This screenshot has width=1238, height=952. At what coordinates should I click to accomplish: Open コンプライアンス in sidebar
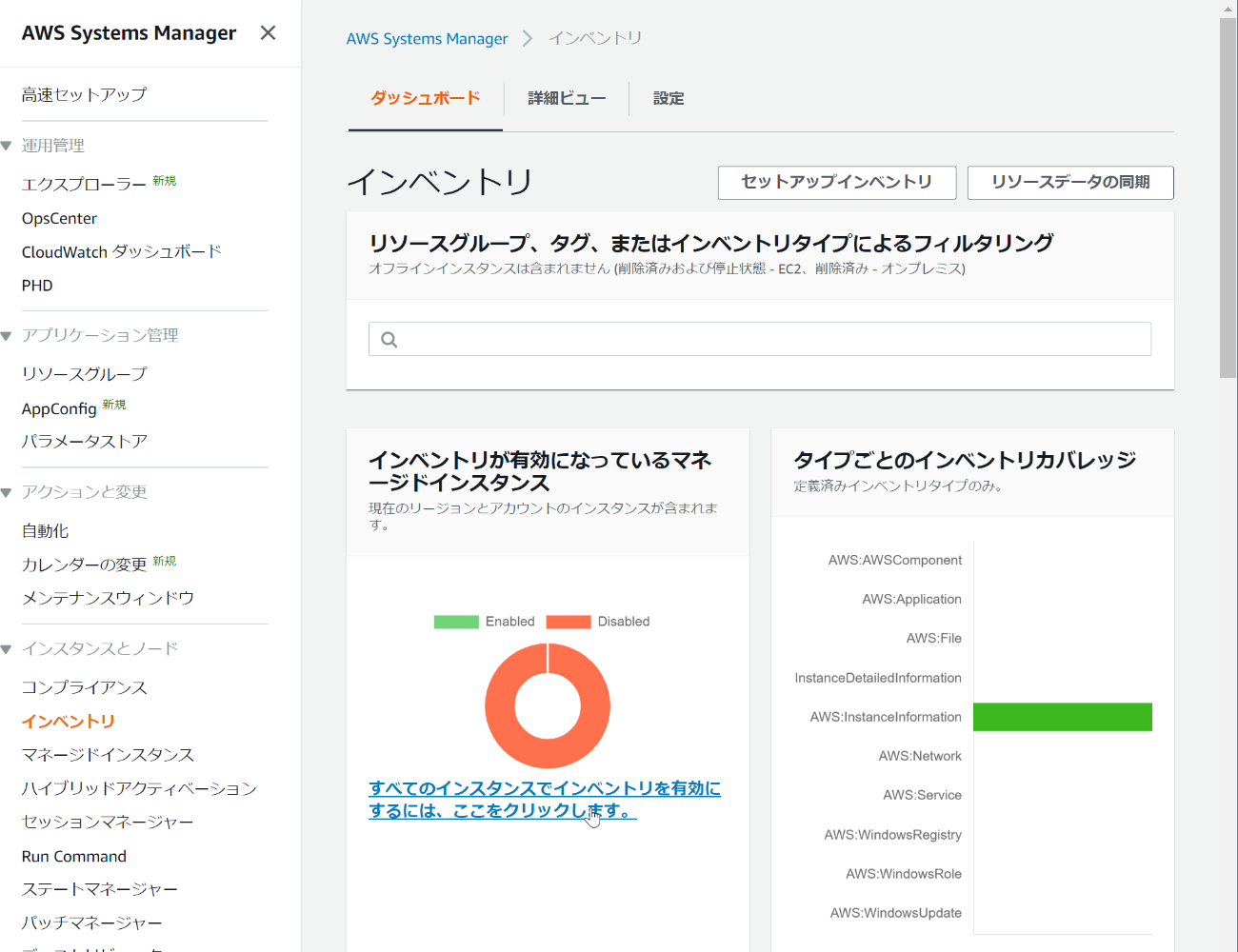84,687
